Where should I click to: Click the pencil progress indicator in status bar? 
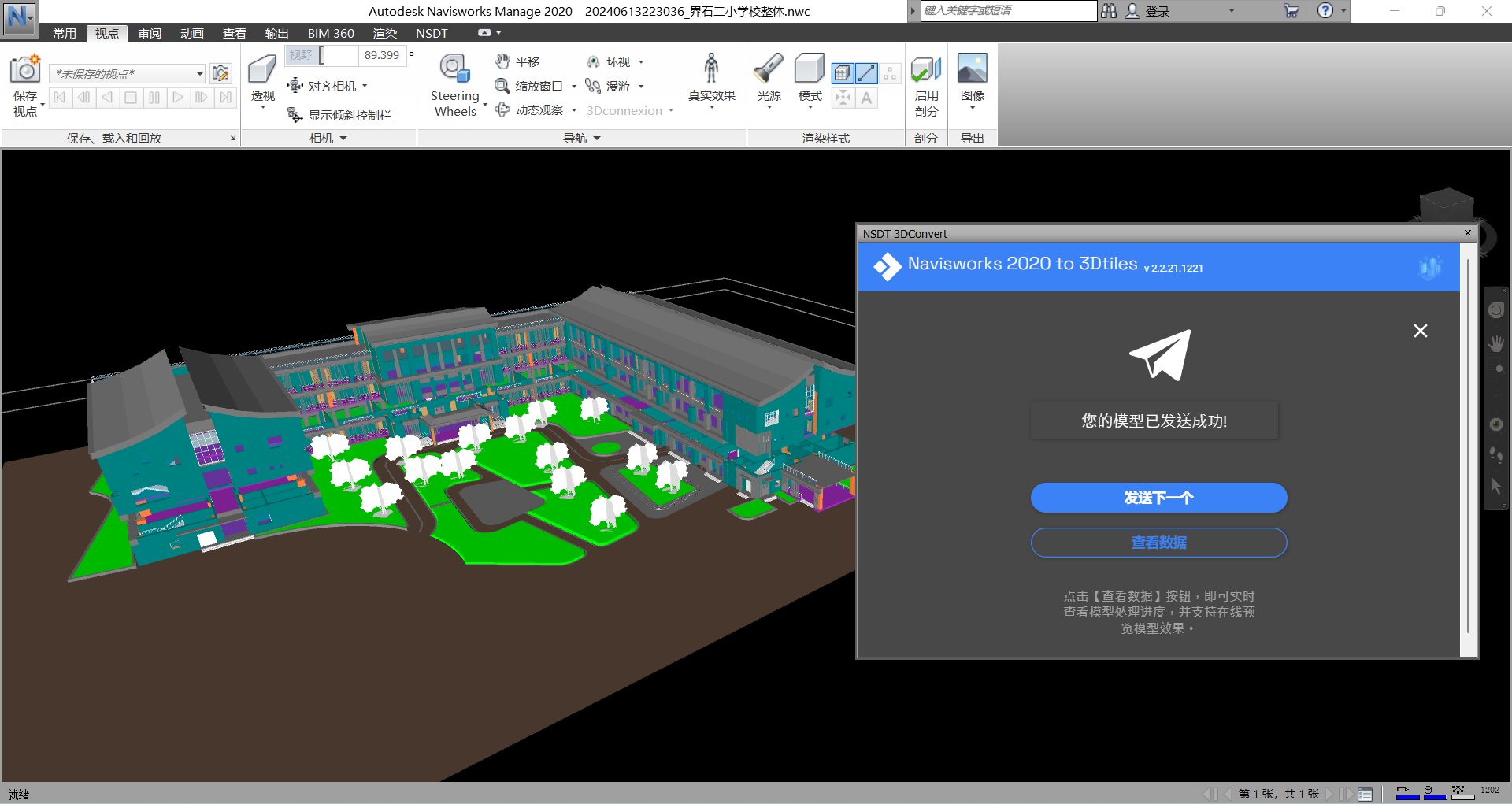[x=1407, y=793]
